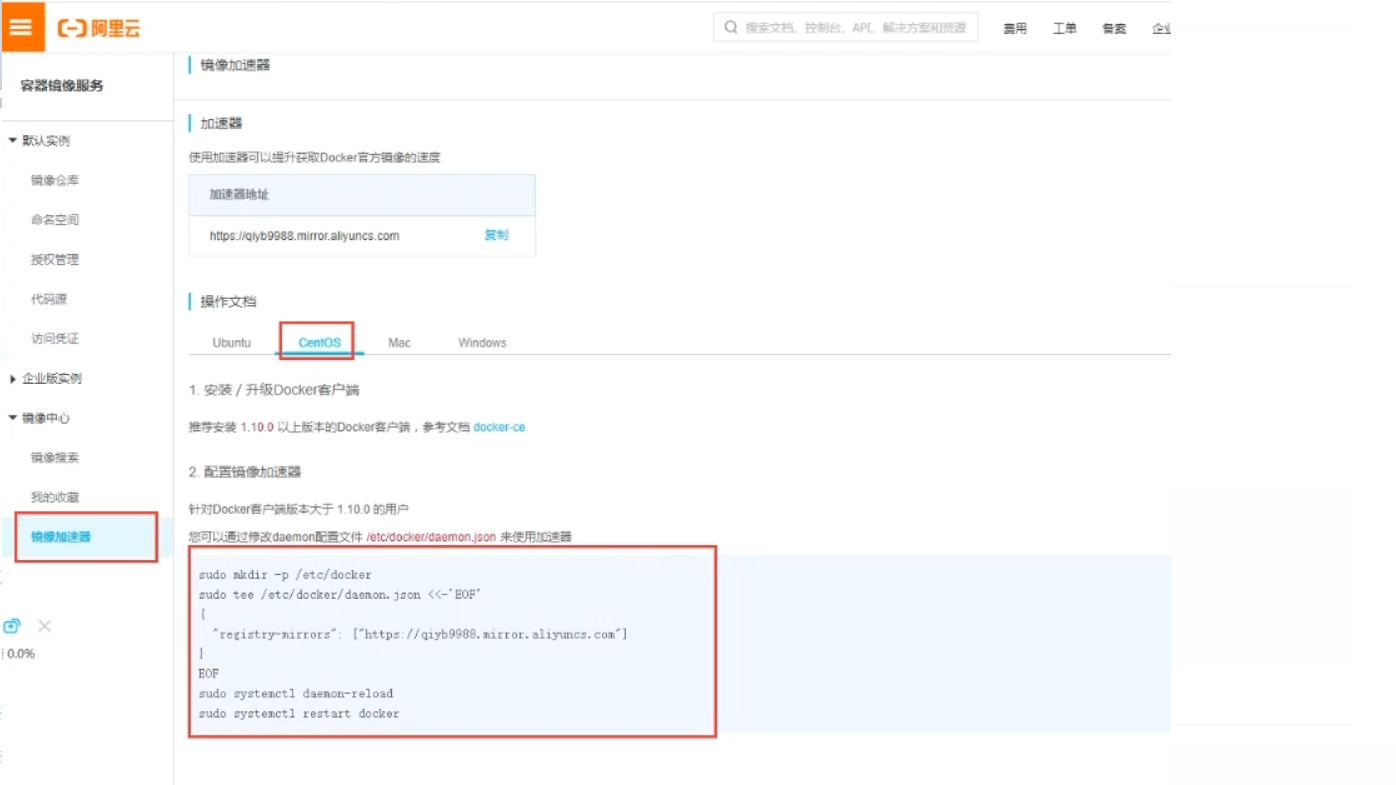This screenshot has height=785, width=1396.
Task: Collapse the 镜像中心 sidebar group
Action: coord(40,418)
